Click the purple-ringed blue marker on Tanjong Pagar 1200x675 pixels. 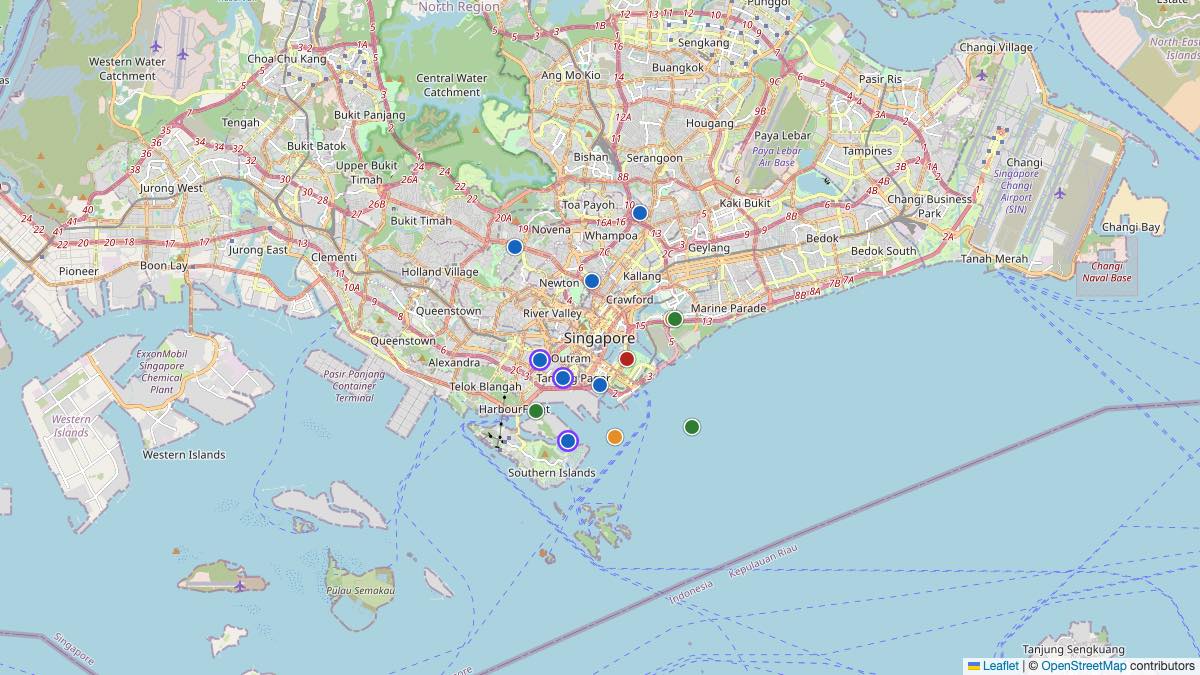point(563,378)
